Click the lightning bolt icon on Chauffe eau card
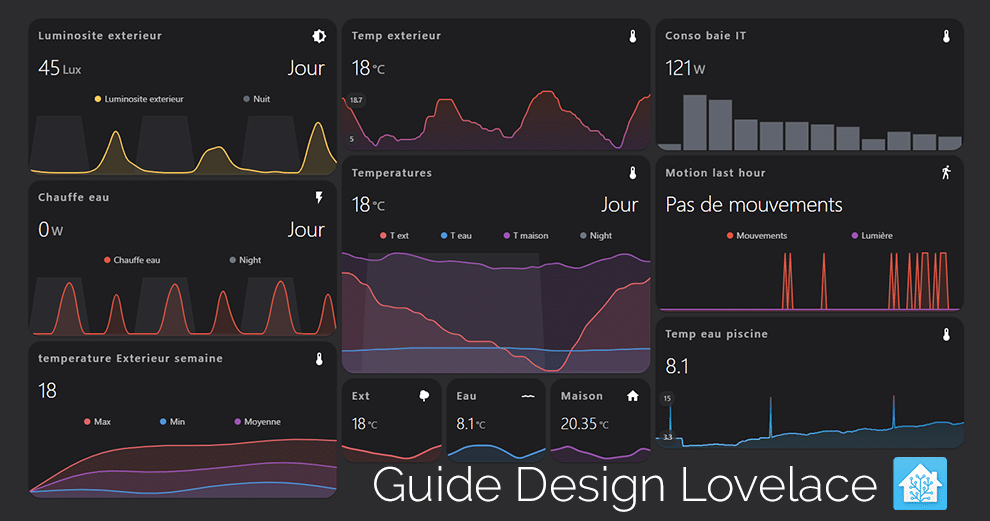The height and width of the screenshot is (521, 990). (x=319, y=198)
